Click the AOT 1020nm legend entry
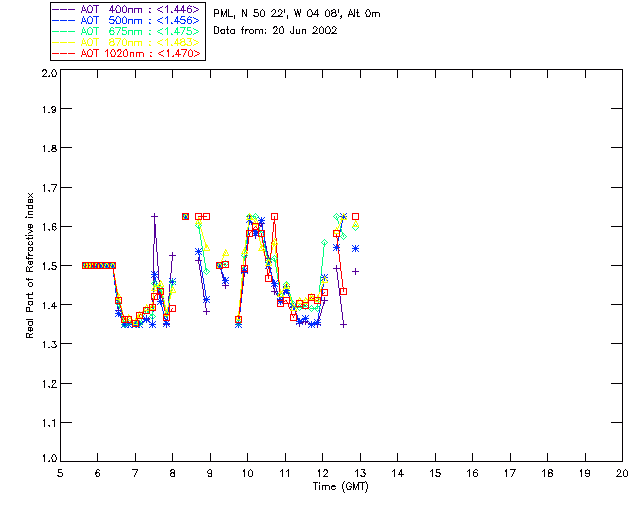Viewport: 640px width, 512px height. [x=126, y=53]
